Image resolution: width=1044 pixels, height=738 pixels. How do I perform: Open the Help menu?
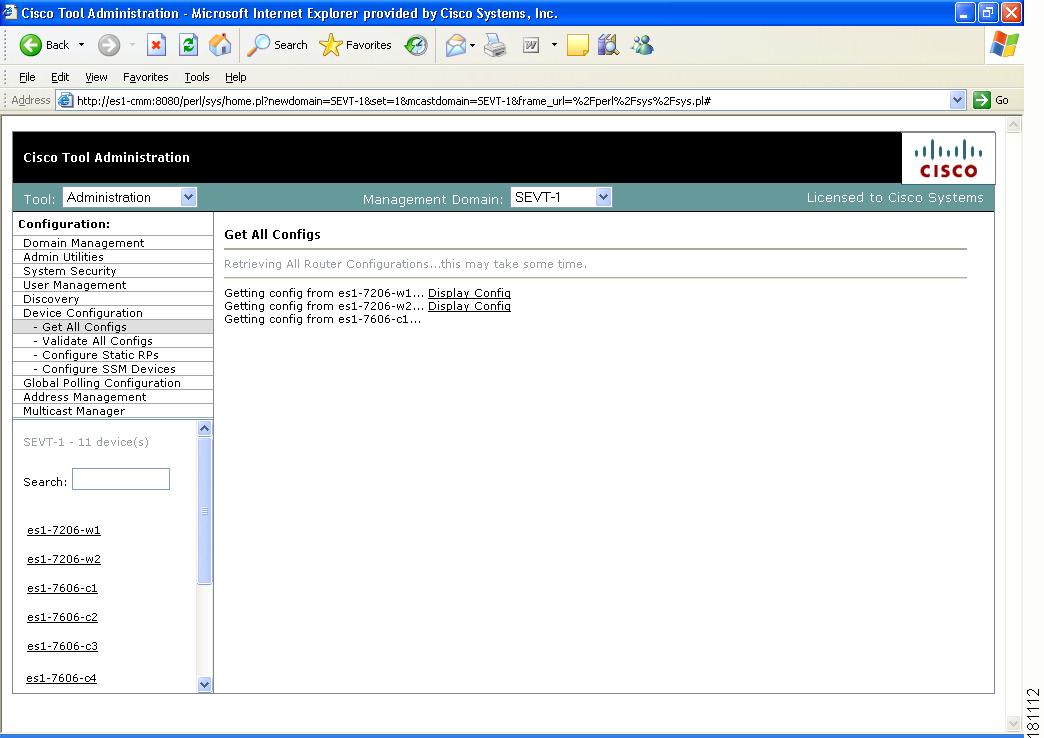[x=236, y=77]
